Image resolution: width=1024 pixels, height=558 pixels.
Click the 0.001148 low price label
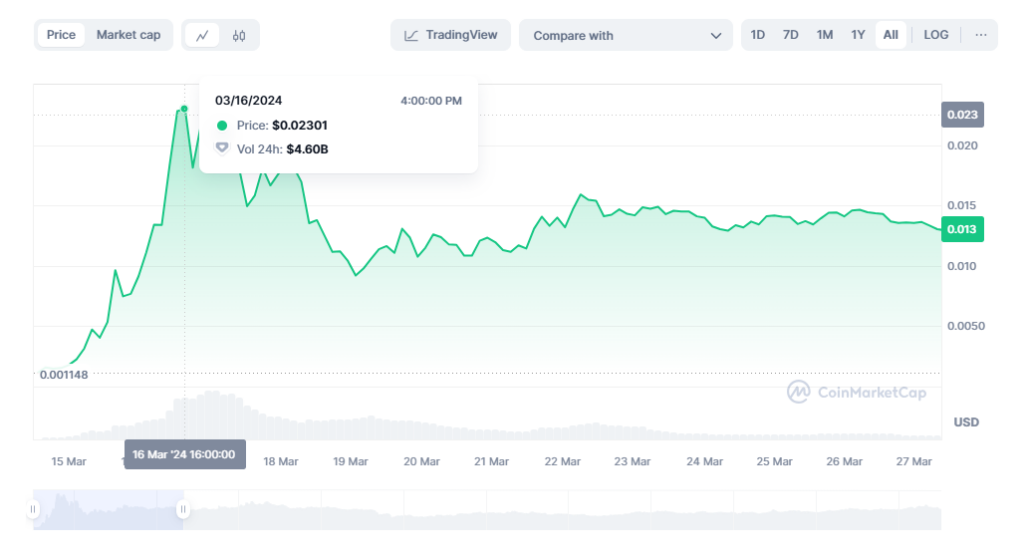(63, 375)
